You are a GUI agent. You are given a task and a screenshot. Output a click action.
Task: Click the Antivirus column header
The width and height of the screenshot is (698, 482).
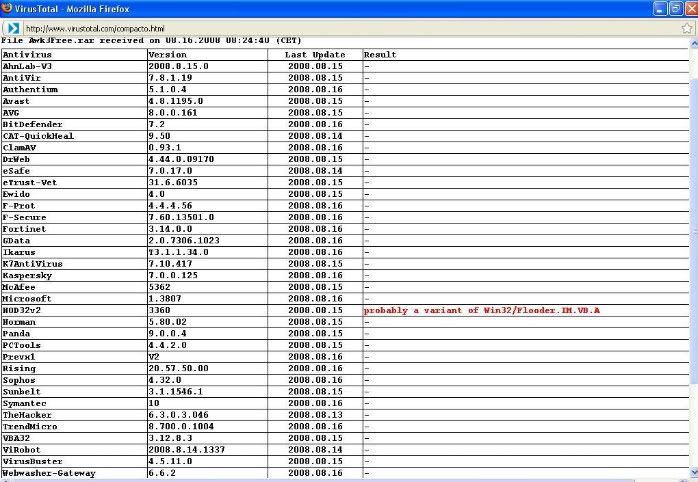click(27, 55)
